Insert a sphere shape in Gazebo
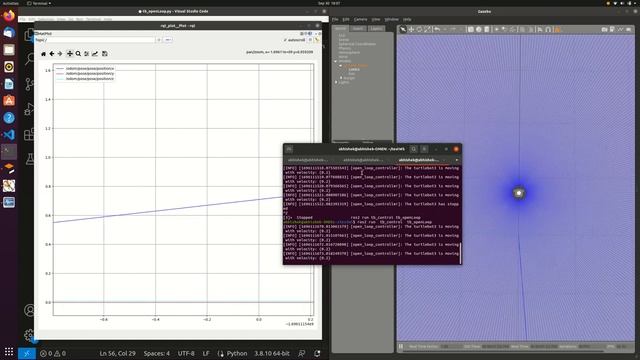 479,29
